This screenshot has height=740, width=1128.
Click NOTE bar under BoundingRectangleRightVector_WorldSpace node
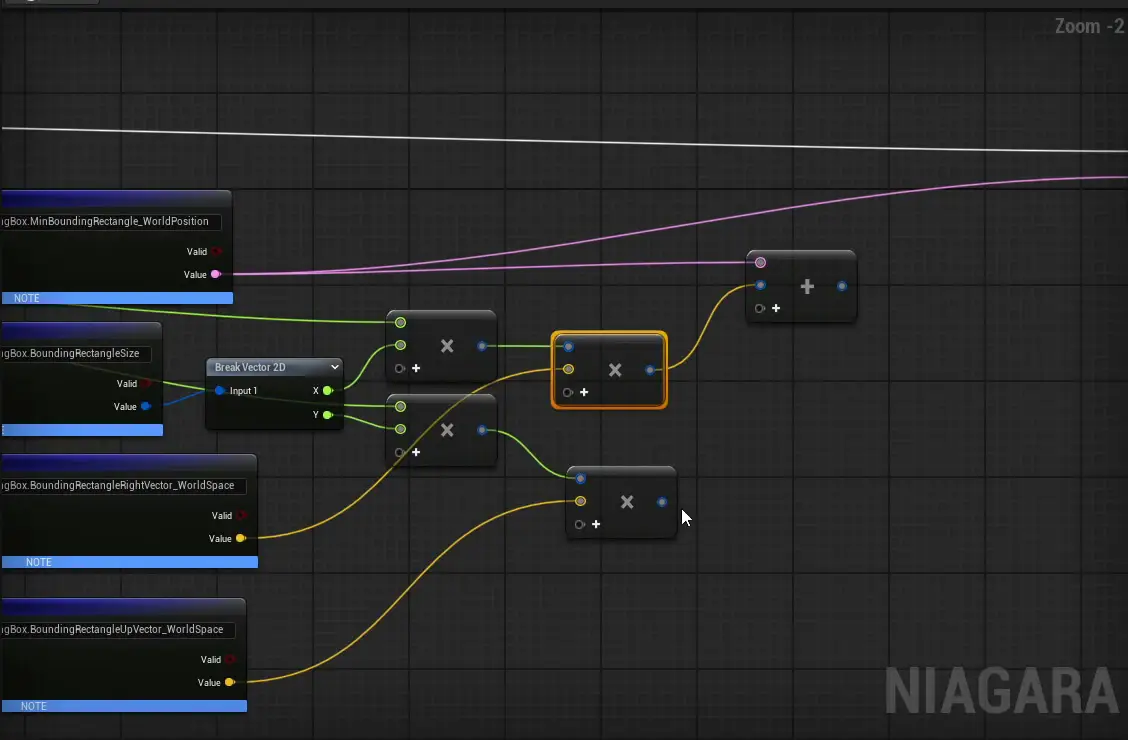(x=129, y=562)
